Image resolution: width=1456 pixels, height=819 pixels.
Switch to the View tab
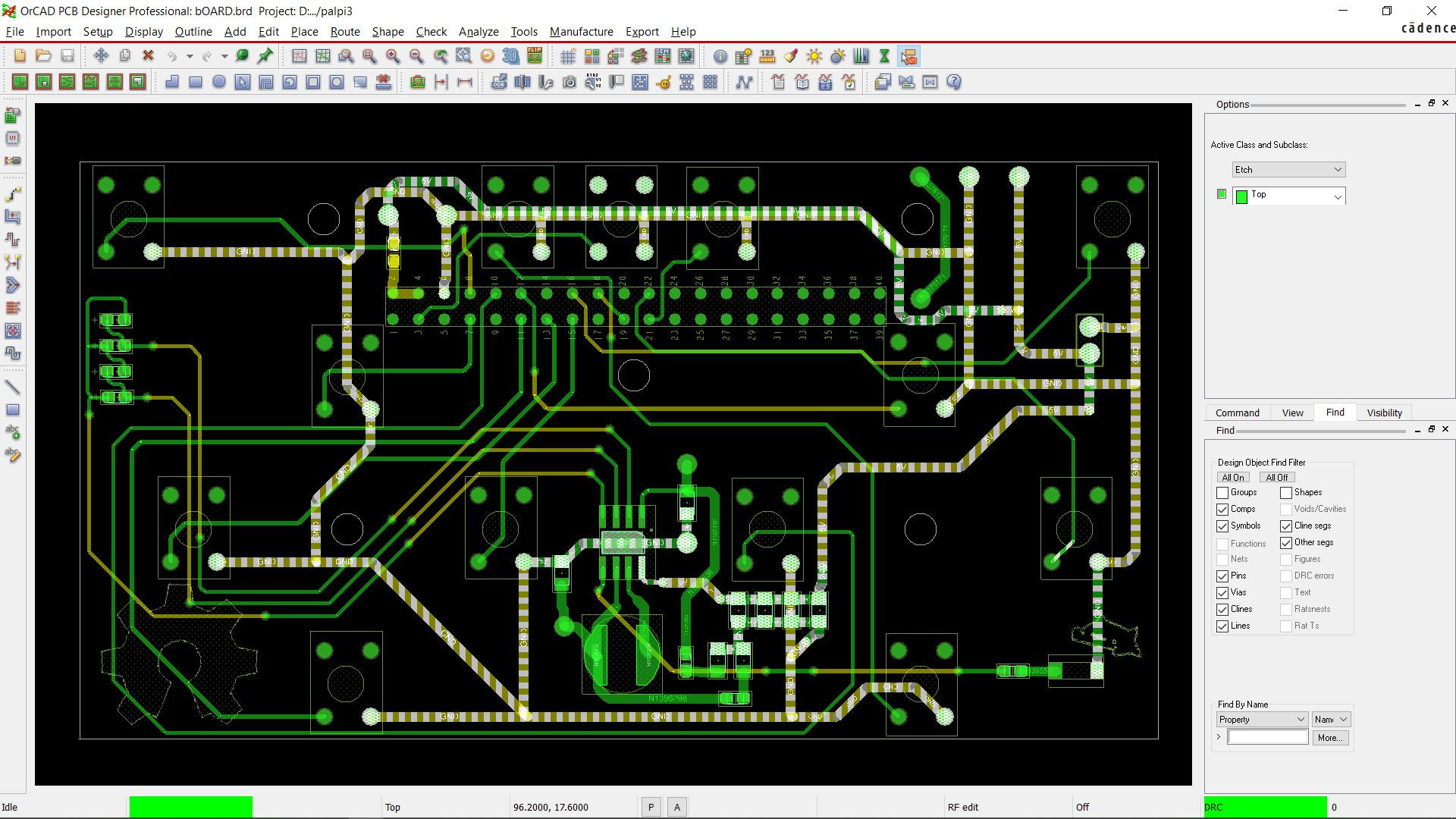tap(1293, 413)
